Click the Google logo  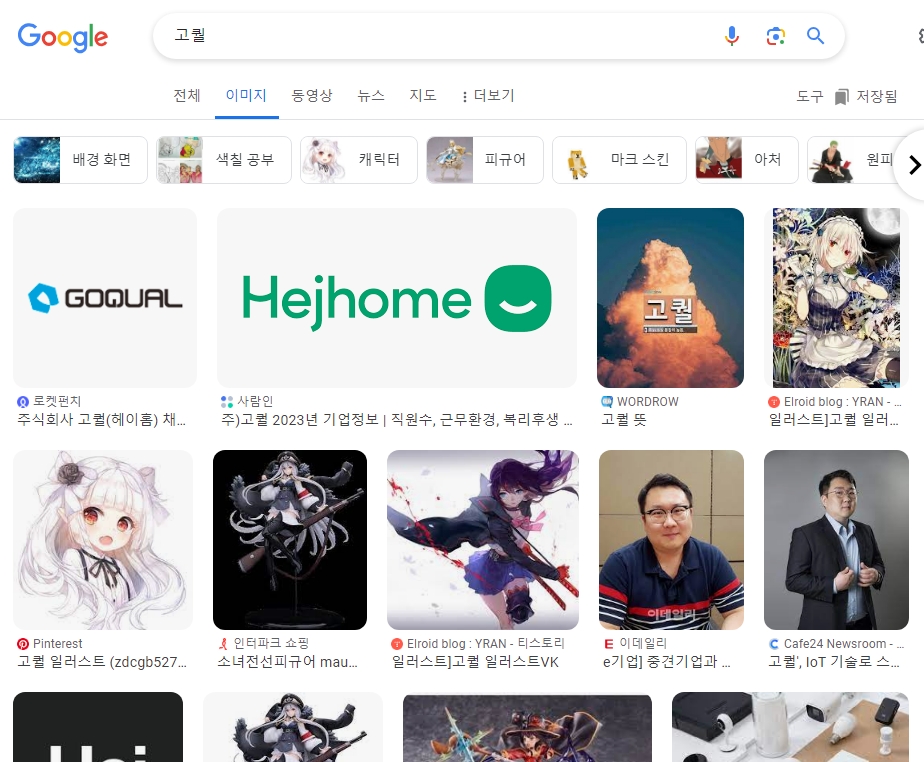(62, 37)
